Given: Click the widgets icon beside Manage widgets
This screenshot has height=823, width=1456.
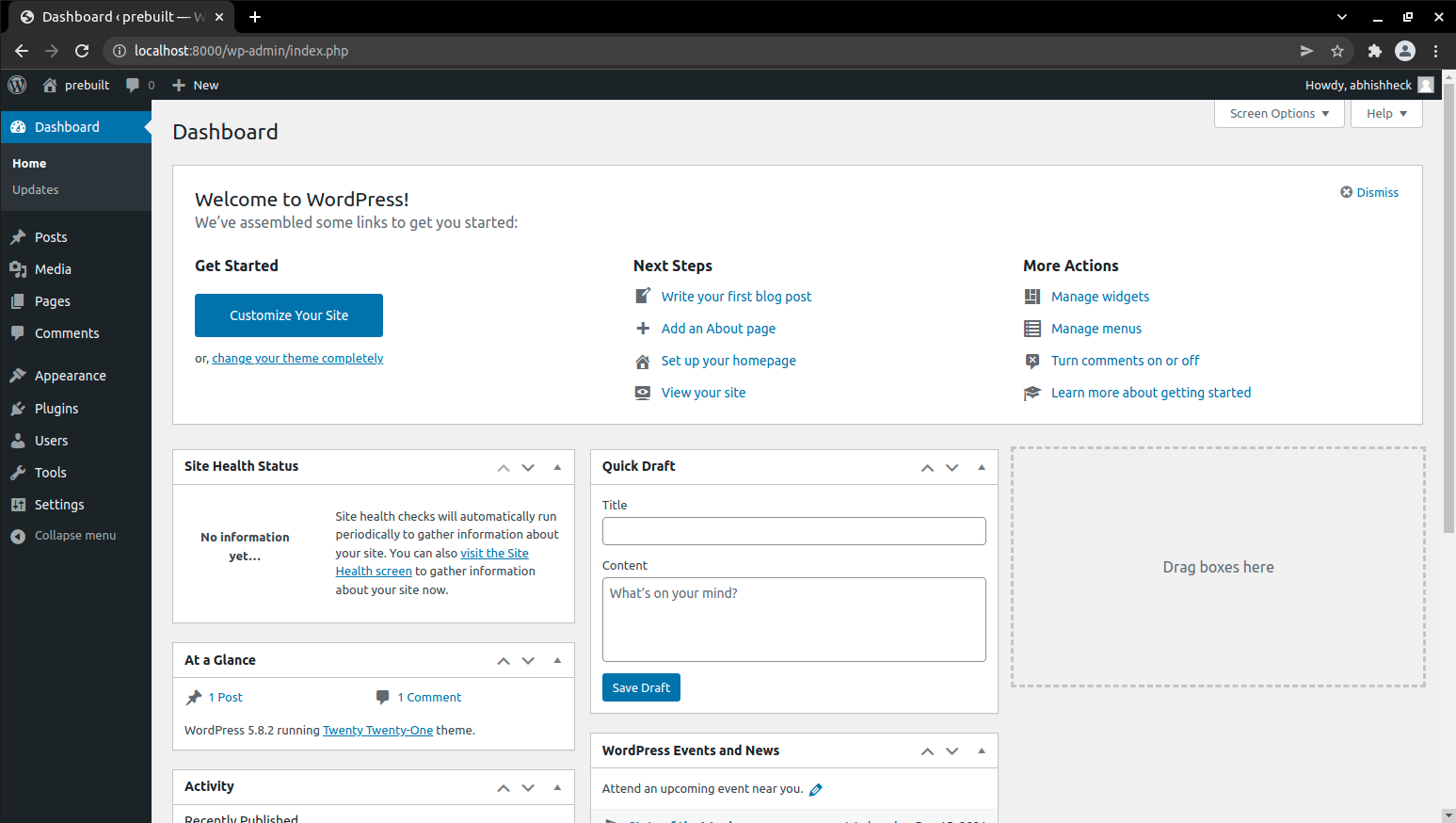Looking at the screenshot, I should coord(1032,297).
